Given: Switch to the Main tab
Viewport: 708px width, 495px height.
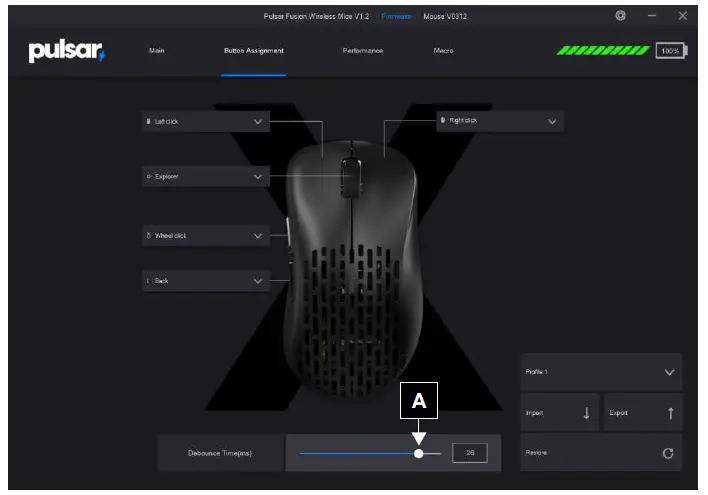Looking at the screenshot, I should 157,51.
